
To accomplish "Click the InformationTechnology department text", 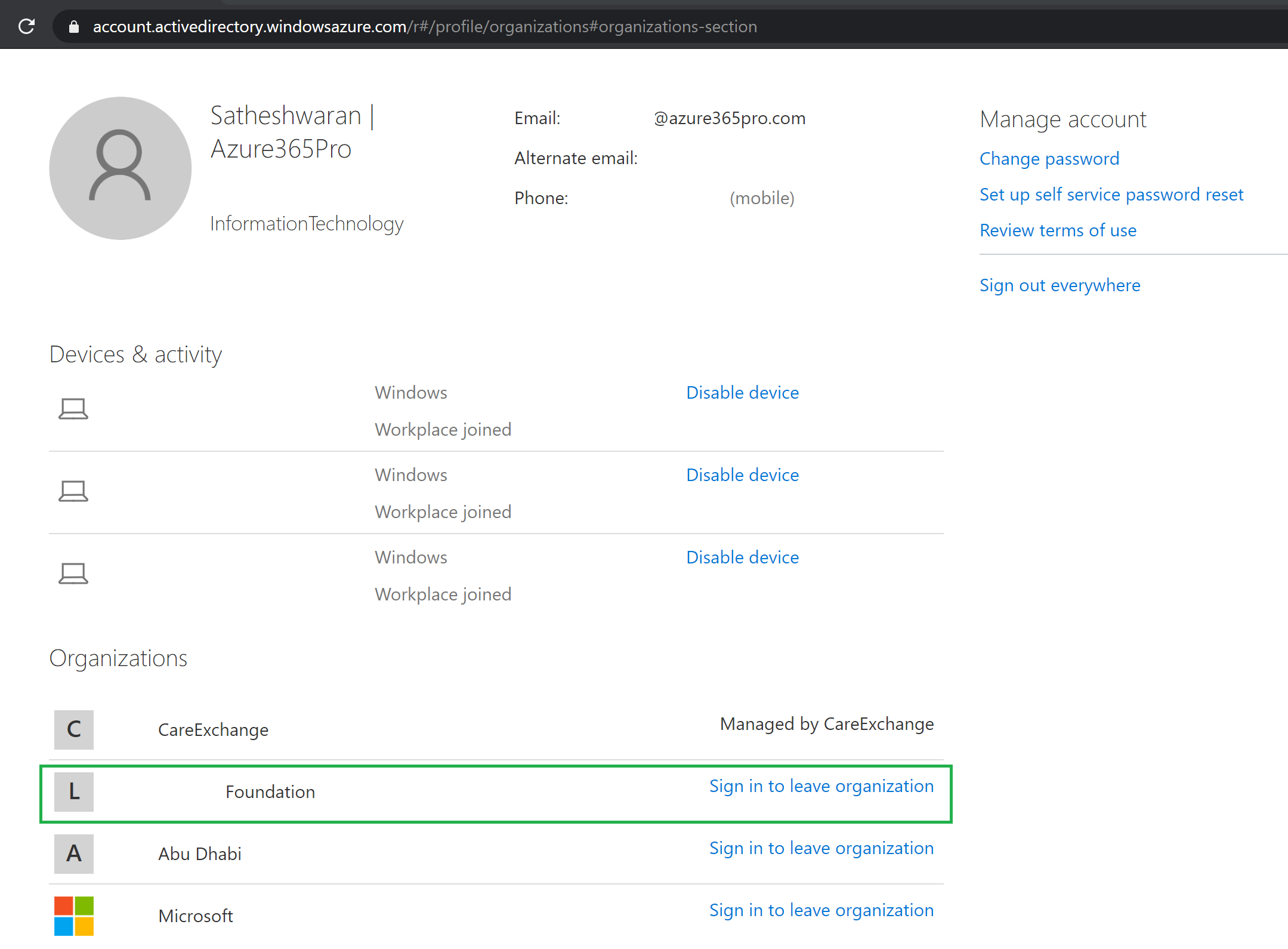I will [307, 224].
